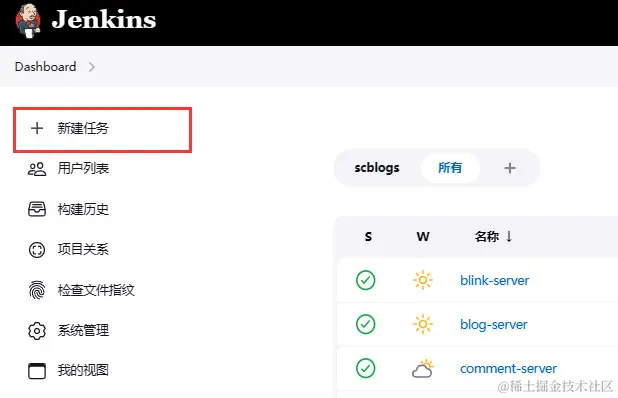Open the blog-server job
This screenshot has width=618, height=398.
(x=493, y=325)
